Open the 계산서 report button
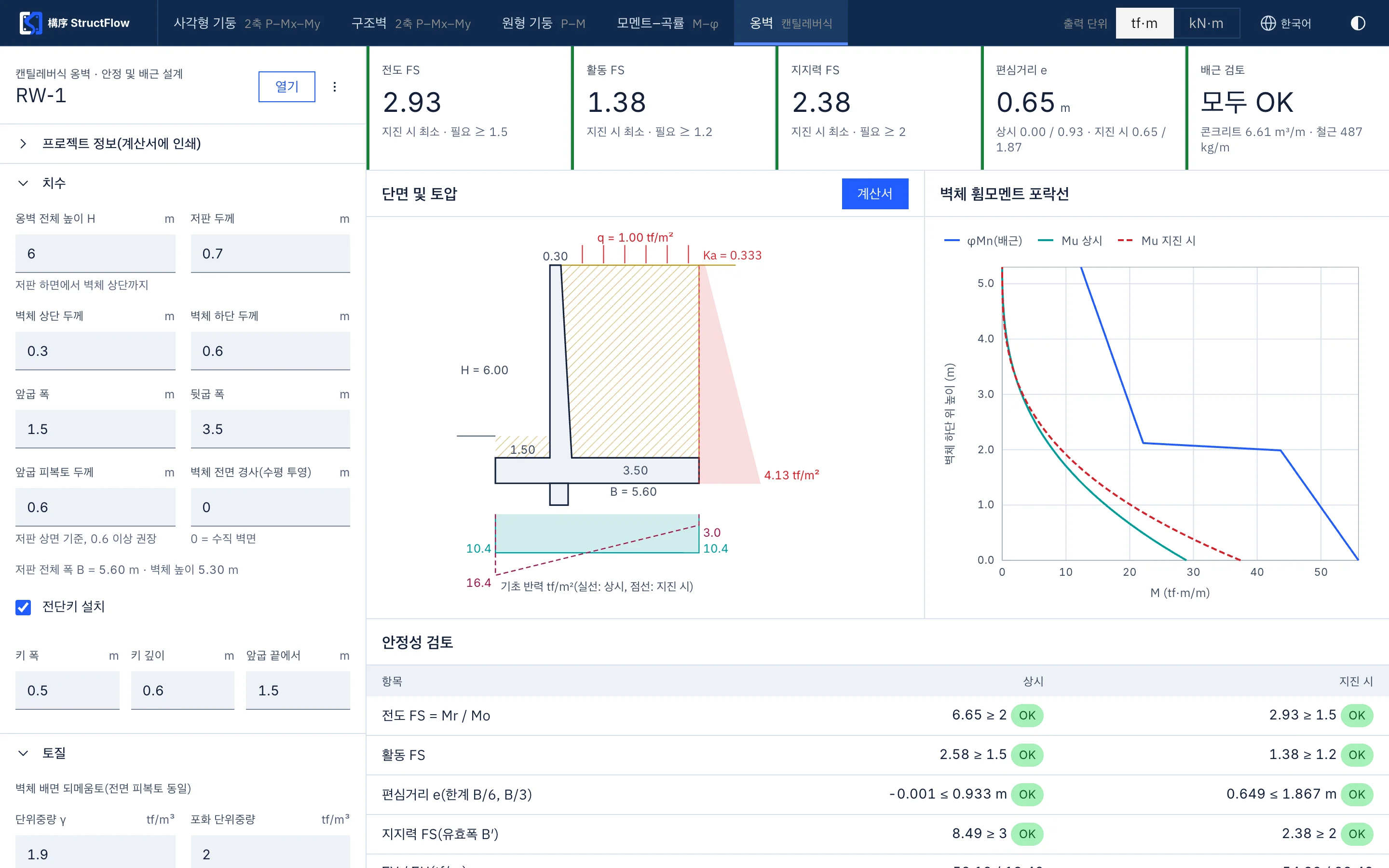Screen dimensions: 1389x868 [x=875, y=194]
